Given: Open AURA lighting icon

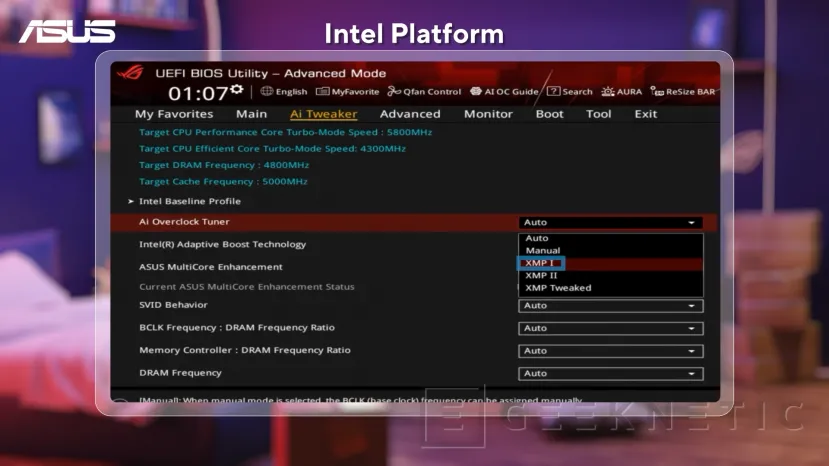Looking at the screenshot, I should coord(607,92).
